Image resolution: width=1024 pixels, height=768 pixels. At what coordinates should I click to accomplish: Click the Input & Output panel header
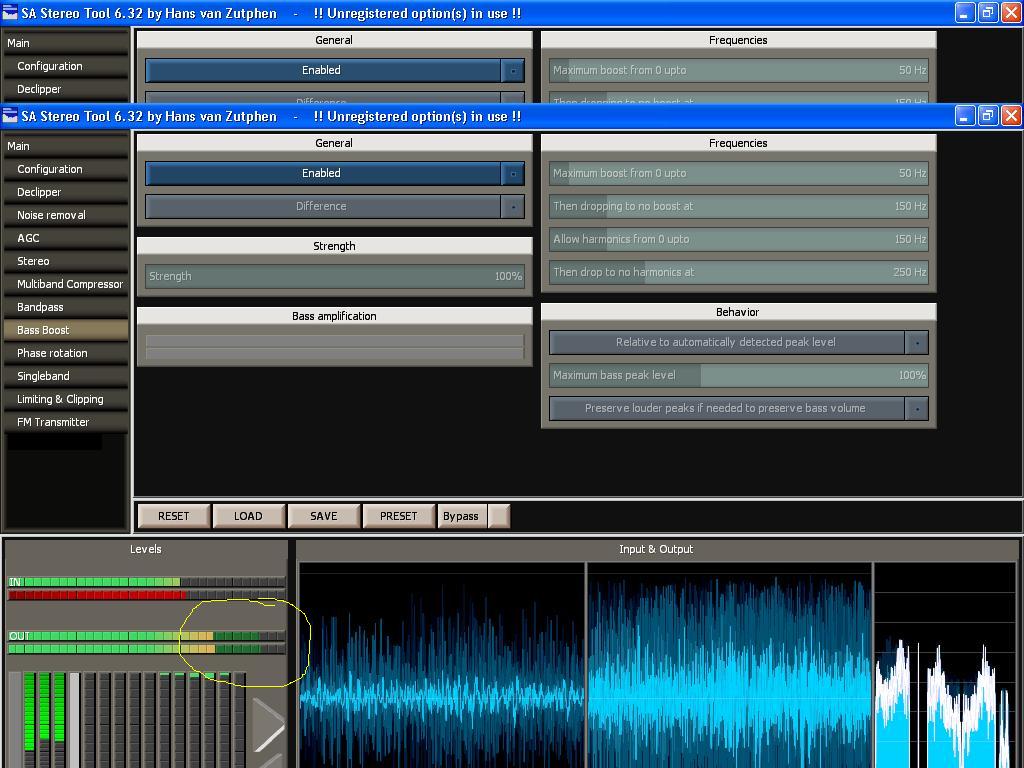pos(656,549)
